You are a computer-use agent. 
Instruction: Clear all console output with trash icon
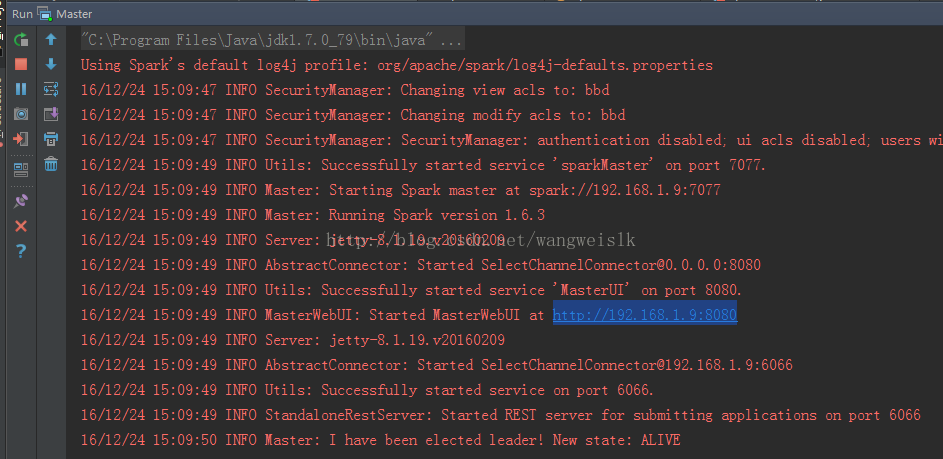tap(50, 164)
